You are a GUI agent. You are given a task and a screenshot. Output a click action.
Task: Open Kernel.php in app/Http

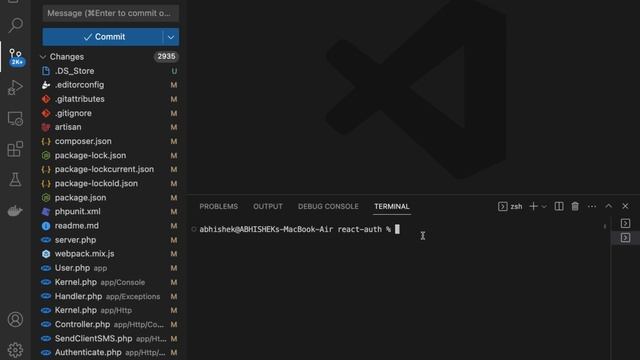(109, 310)
